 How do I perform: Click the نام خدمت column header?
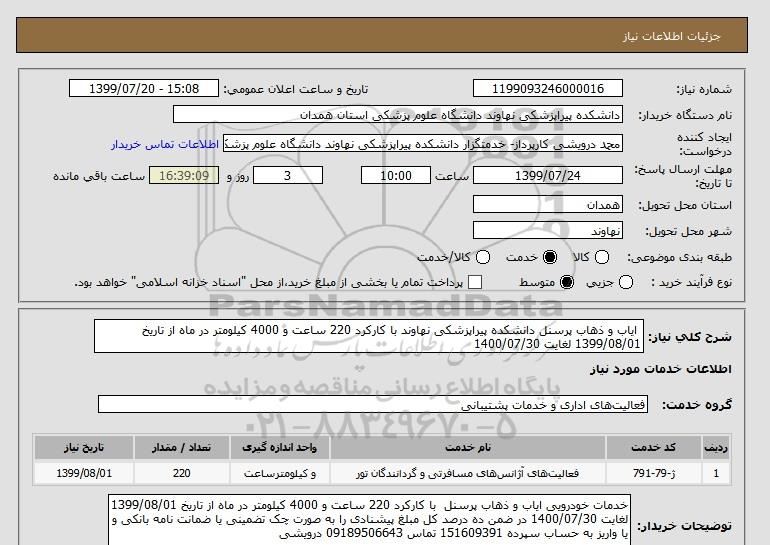(468, 447)
